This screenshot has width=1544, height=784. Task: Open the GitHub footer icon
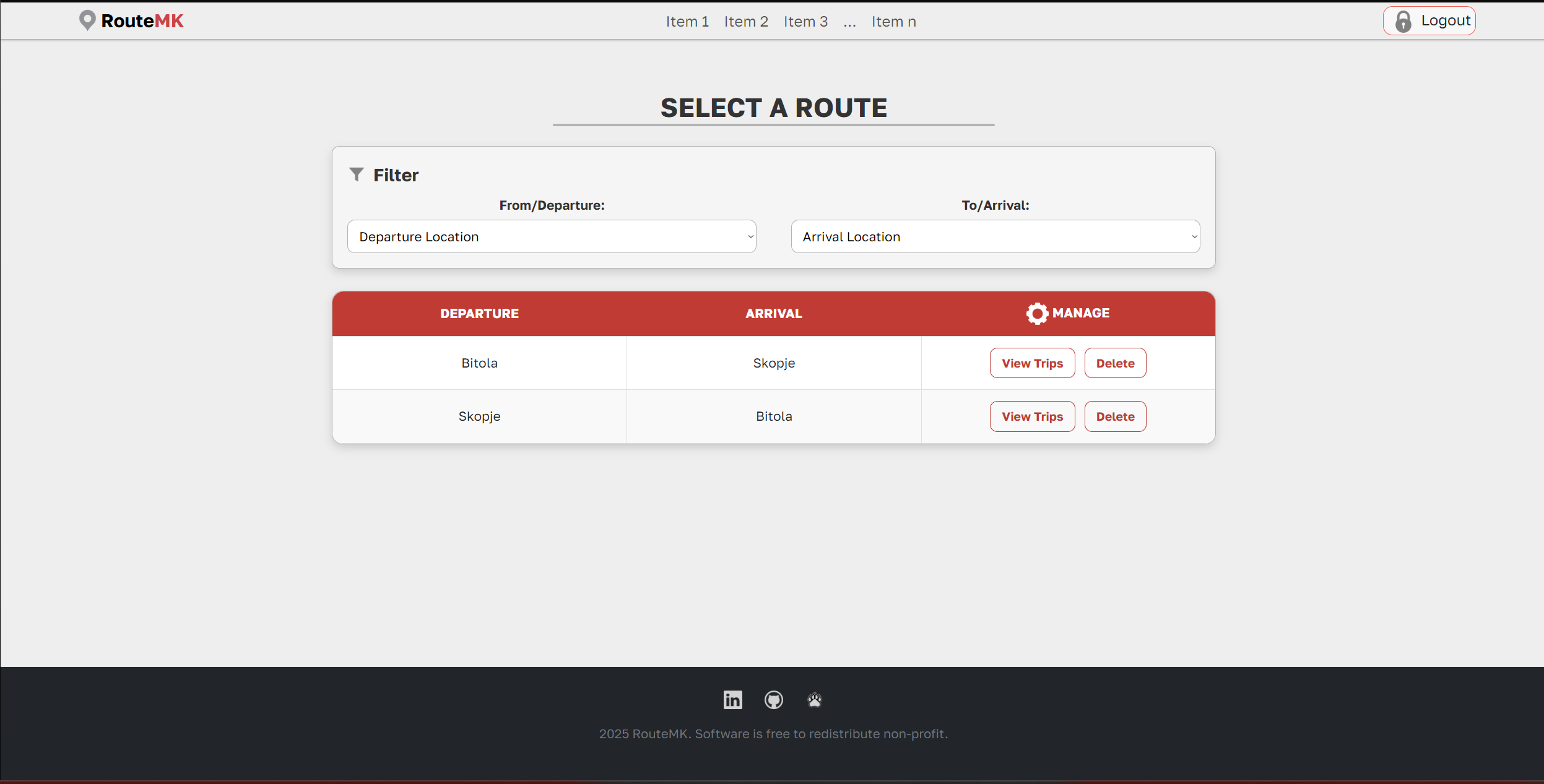(773, 700)
